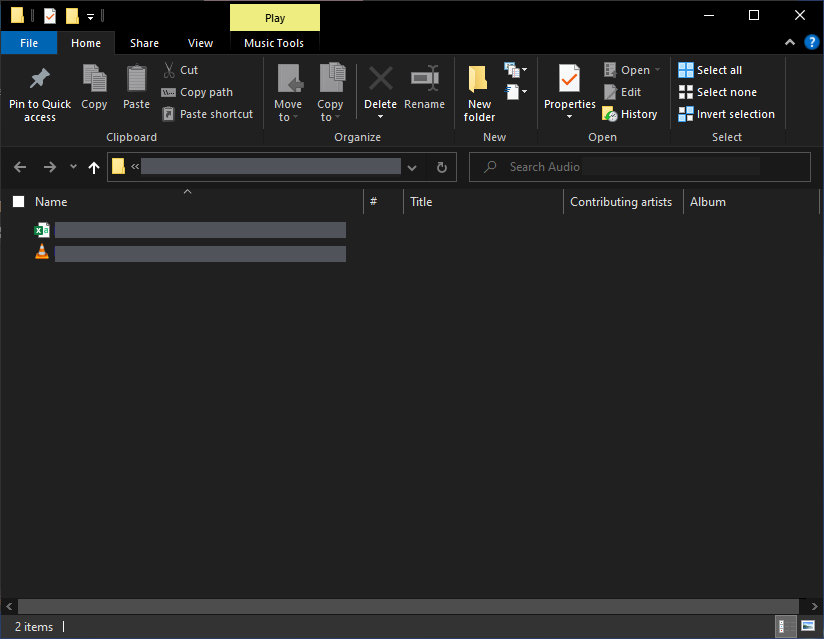824x639 pixels.
Task: Go forward in navigation history
Action: click(49, 167)
